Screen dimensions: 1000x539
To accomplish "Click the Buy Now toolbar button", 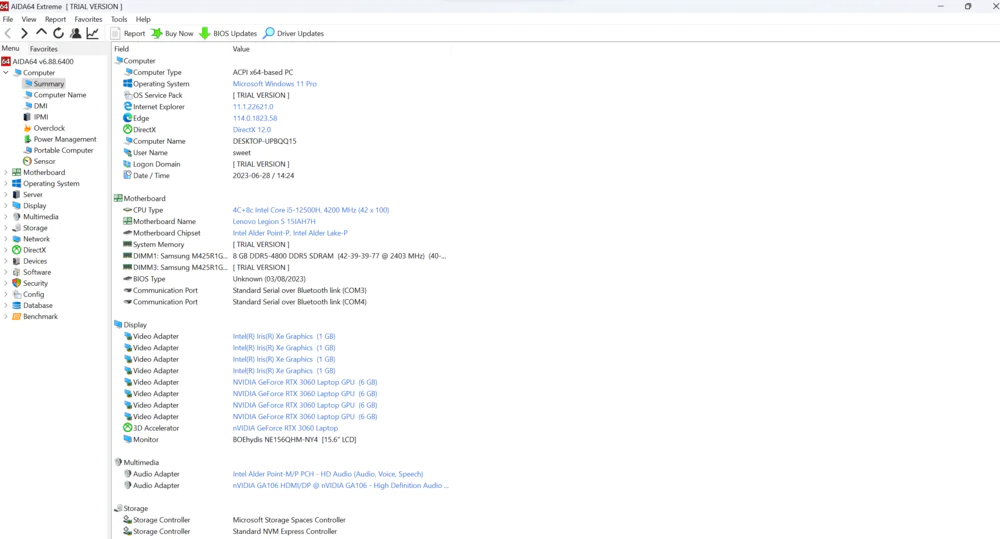I will coord(172,33).
